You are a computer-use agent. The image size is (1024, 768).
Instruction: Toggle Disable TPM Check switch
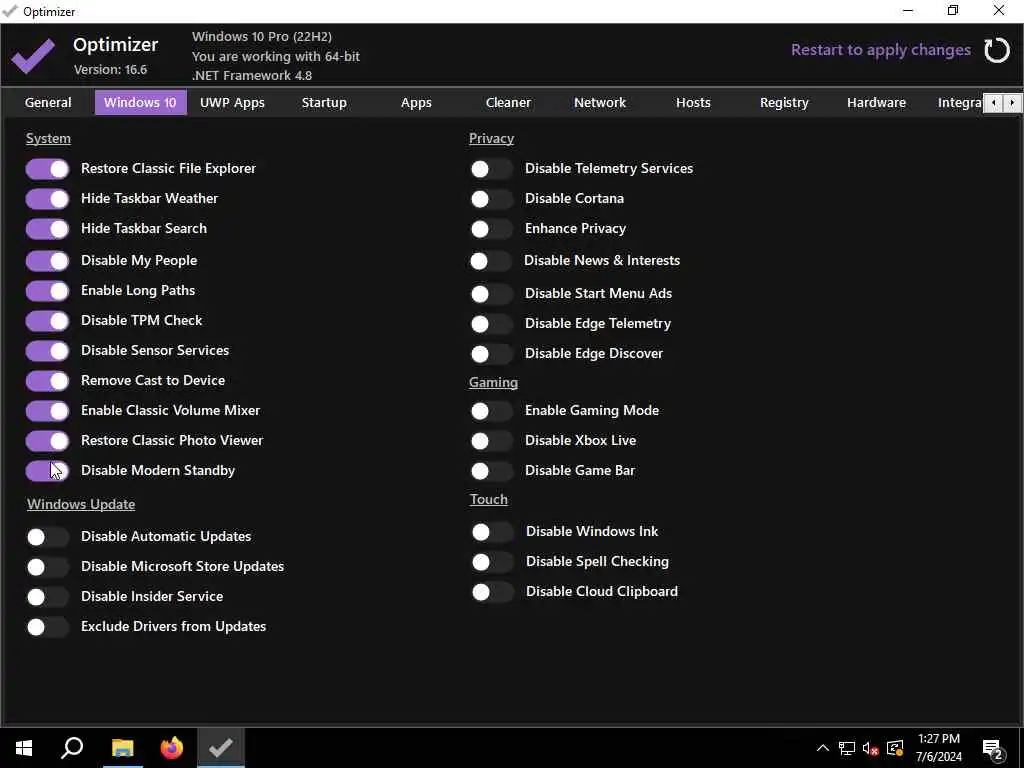(x=47, y=321)
